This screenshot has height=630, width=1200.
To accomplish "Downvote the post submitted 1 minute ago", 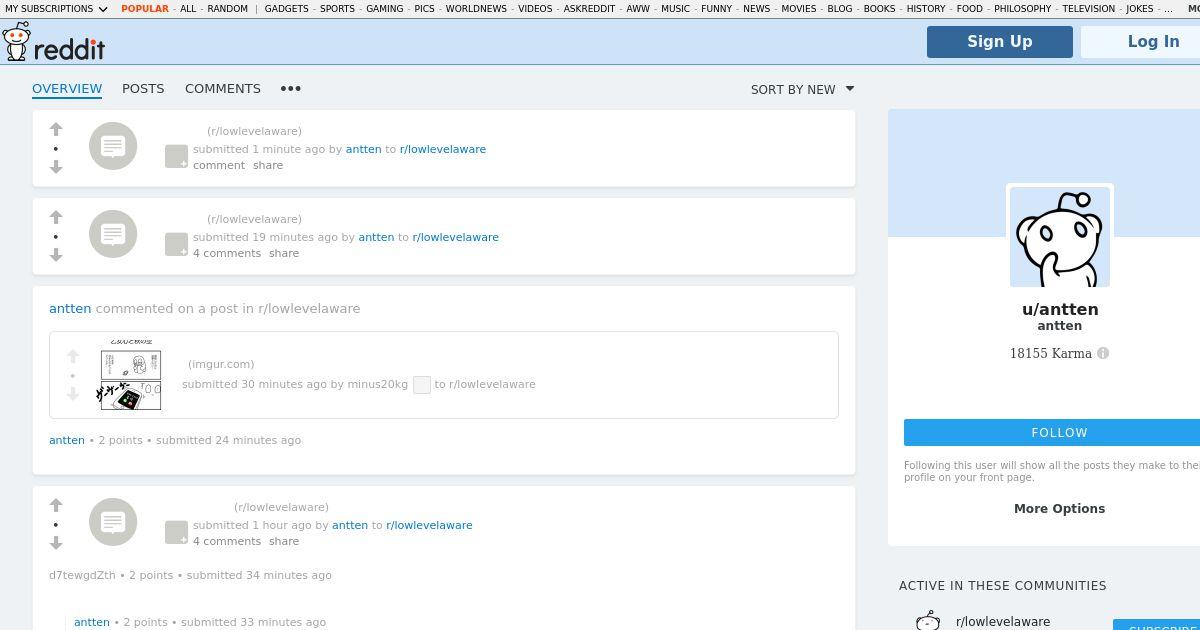I will [x=56, y=167].
